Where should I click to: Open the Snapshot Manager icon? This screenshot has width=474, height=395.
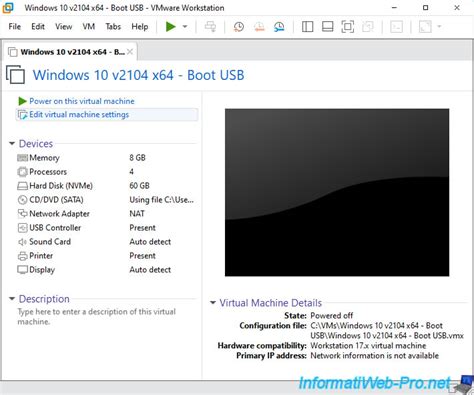click(x=279, y=27)
